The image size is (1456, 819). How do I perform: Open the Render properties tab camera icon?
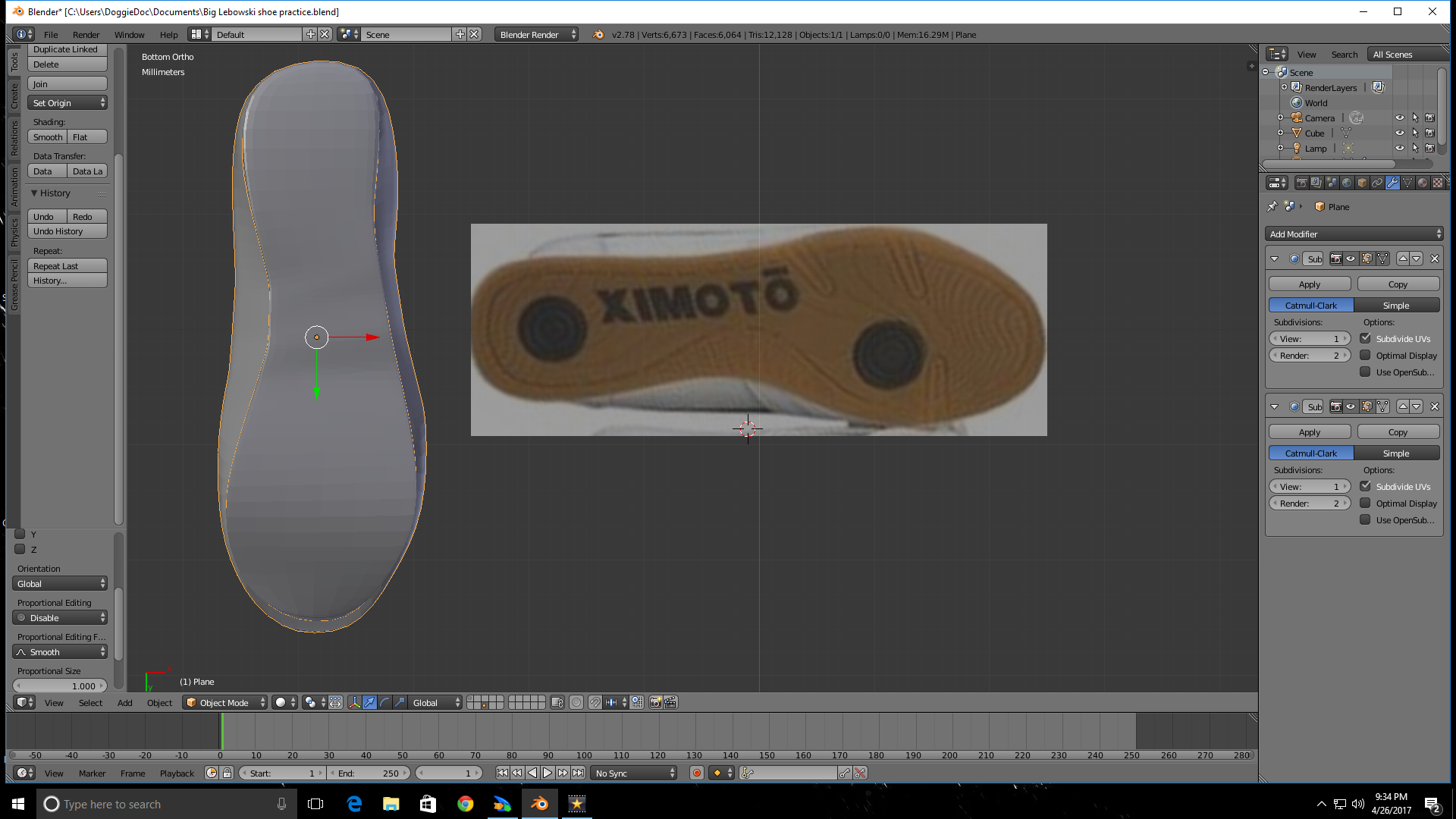pyautogui.click(x=1301, y=183)
